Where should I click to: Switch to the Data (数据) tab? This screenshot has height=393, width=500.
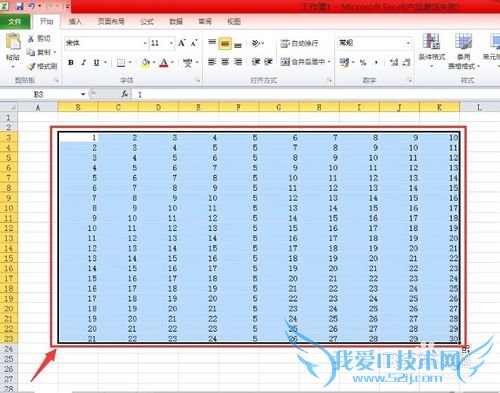point(176,22)
